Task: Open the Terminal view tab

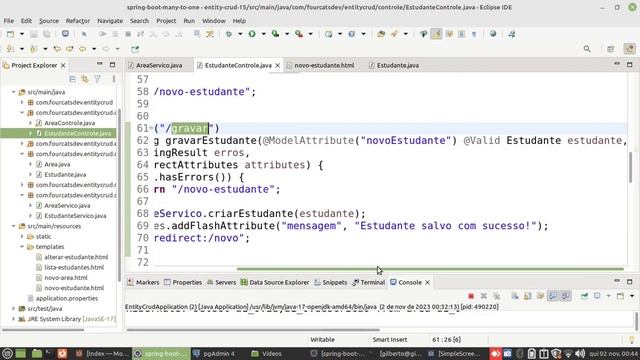Action: pos(369,282)
